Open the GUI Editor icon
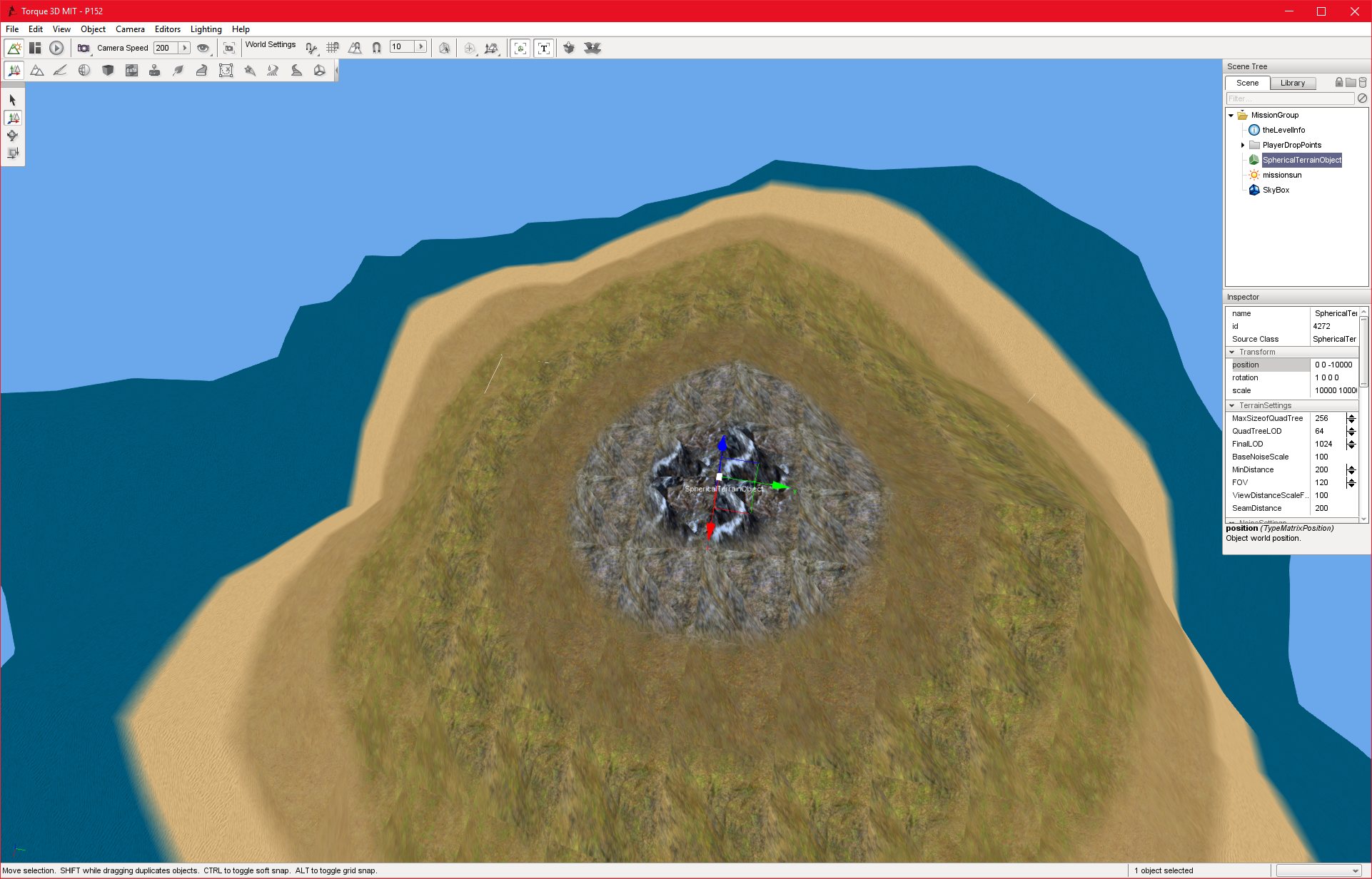Viewport: 1372px width, 879px height. tap(35, 48)
